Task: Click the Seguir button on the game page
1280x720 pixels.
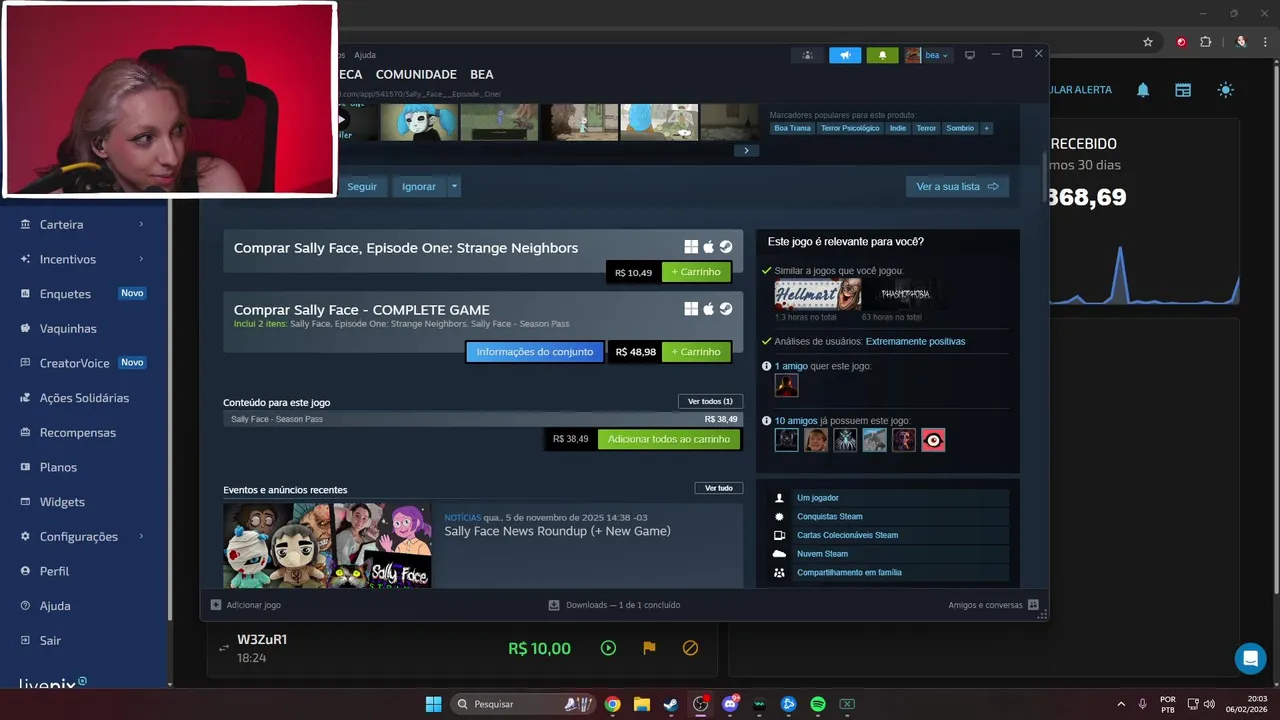Action: (362, 186)
